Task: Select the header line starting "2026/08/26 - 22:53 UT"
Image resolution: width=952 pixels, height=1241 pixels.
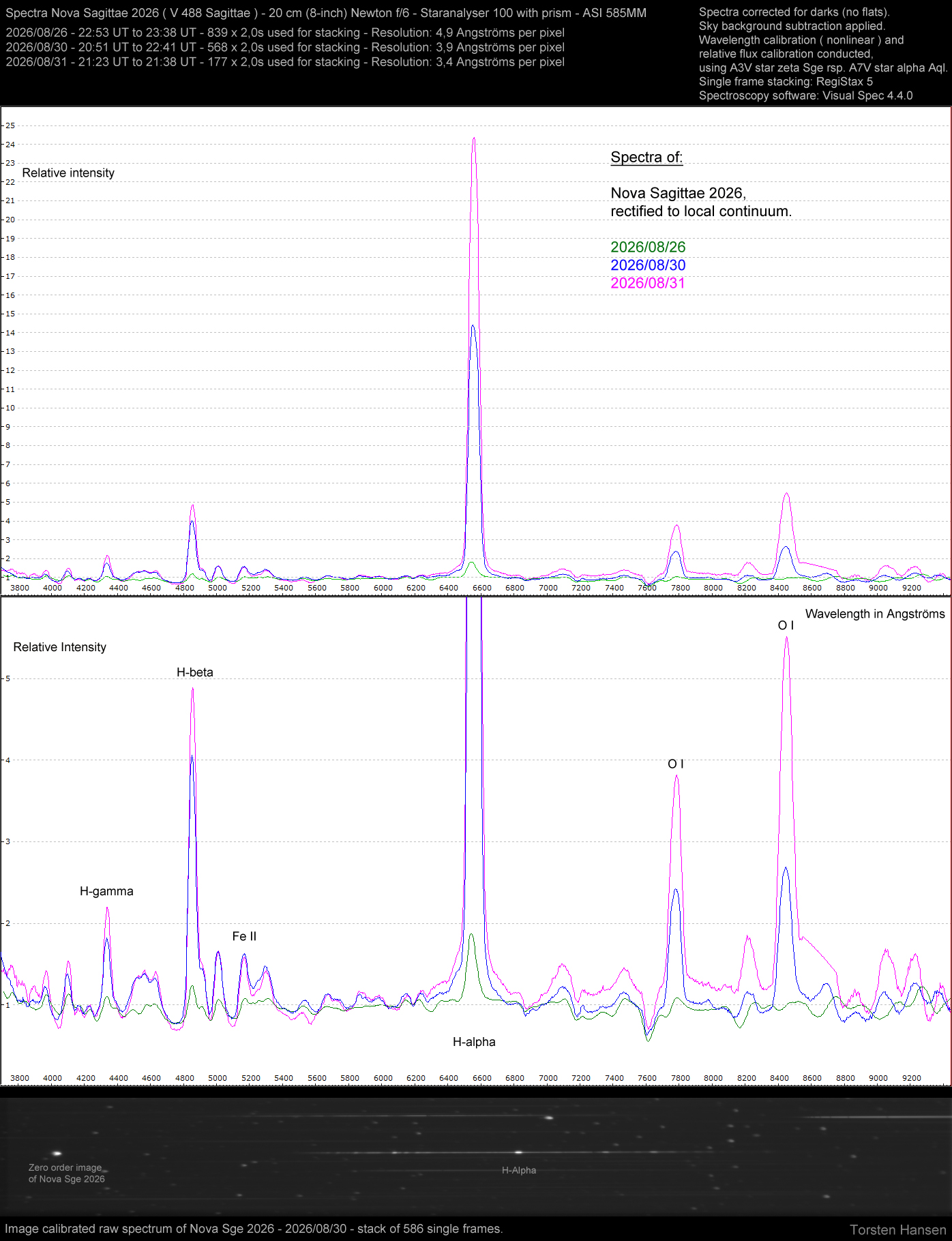Action: pos(285,33)
